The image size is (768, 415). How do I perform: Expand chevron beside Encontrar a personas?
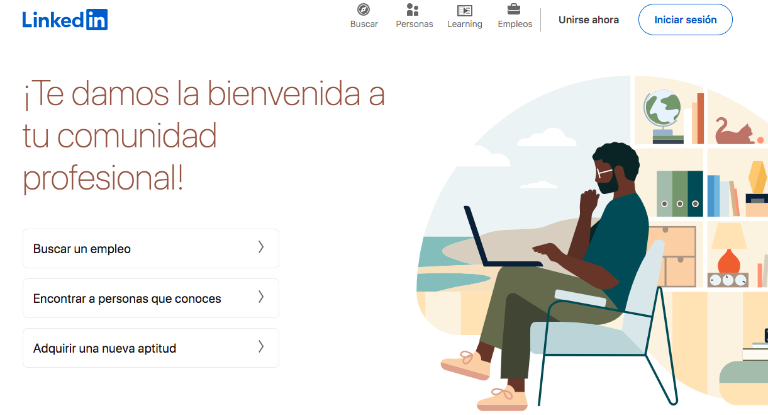[x=261, y=296]
